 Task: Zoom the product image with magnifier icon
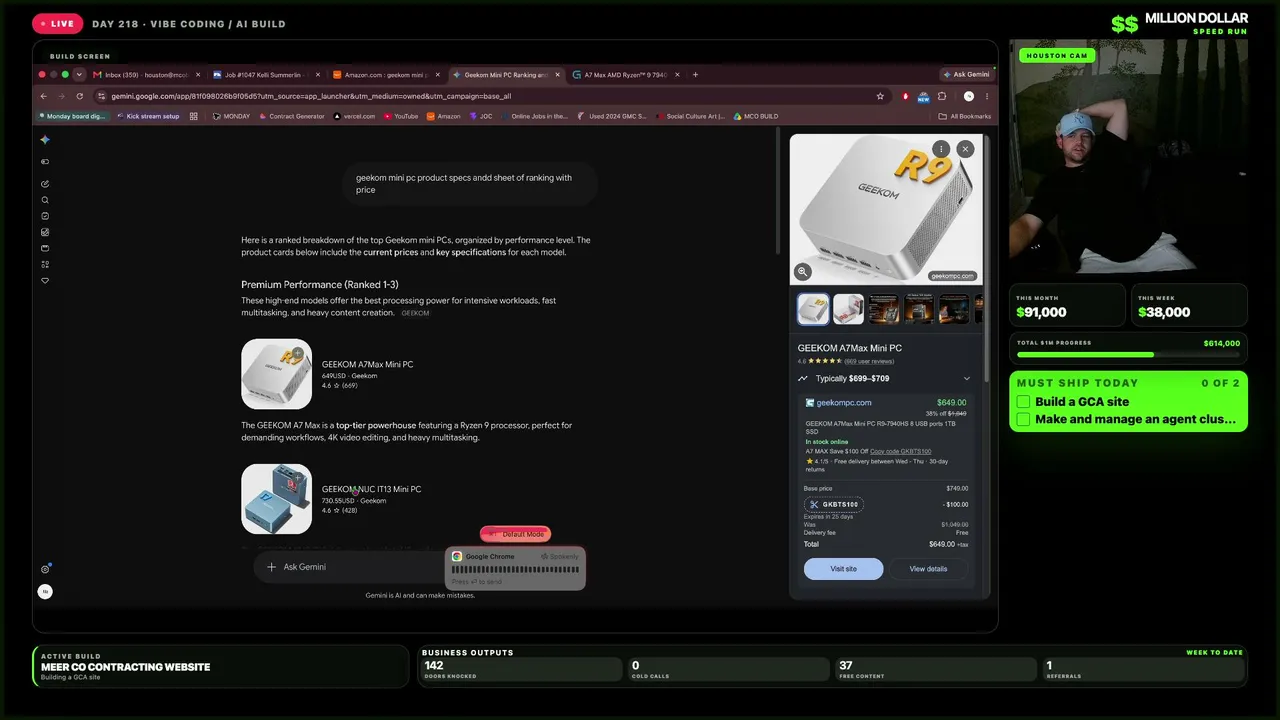pyautogui.click(x=802, y=271)
